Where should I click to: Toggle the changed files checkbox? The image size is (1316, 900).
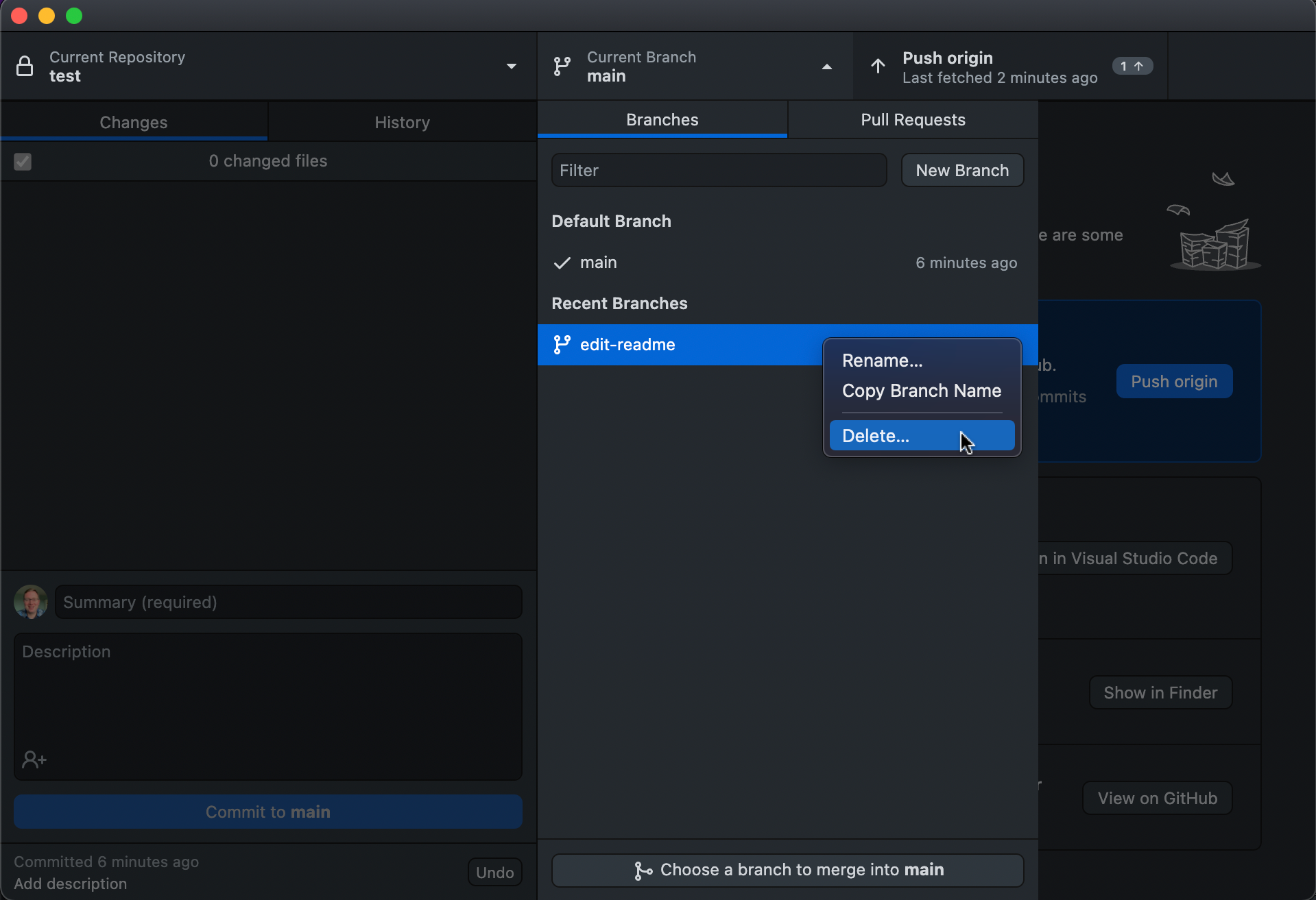click(22, 161)
